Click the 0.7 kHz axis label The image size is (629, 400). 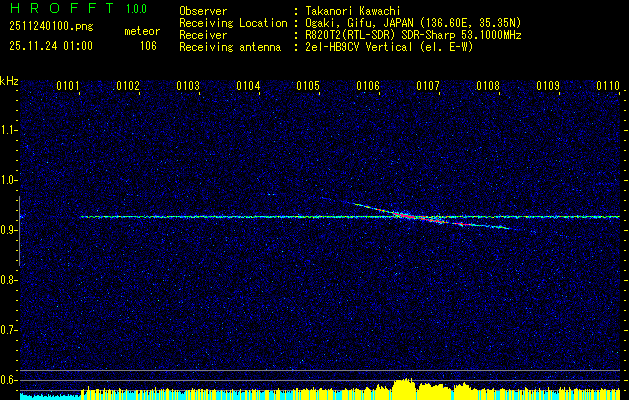point(8,330)
